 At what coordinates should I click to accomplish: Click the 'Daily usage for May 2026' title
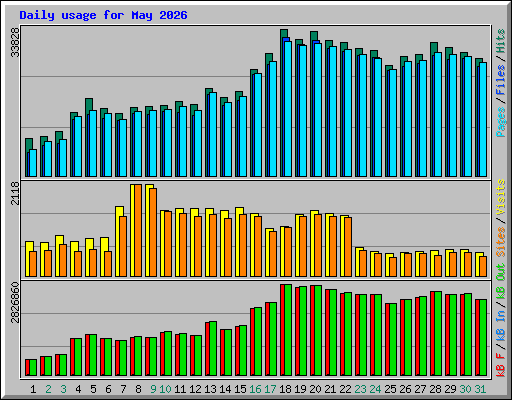[x=103, y=15]
